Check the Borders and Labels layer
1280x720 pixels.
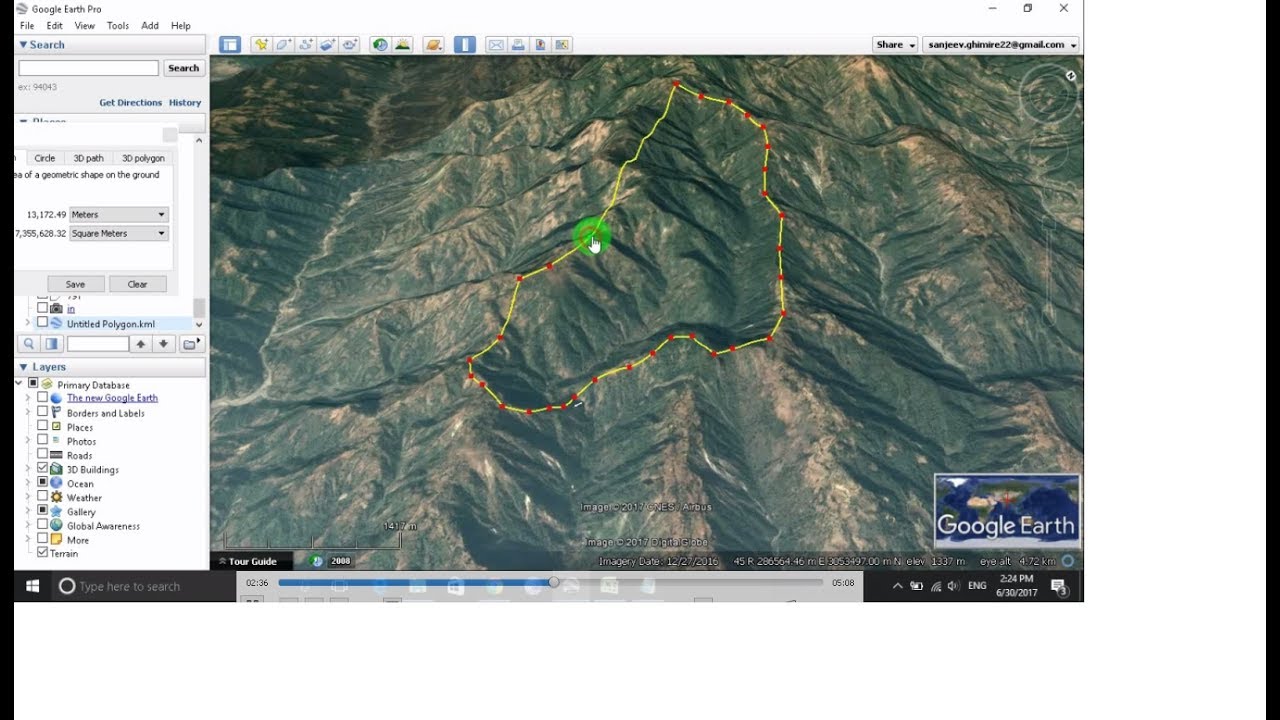point(42,412)
